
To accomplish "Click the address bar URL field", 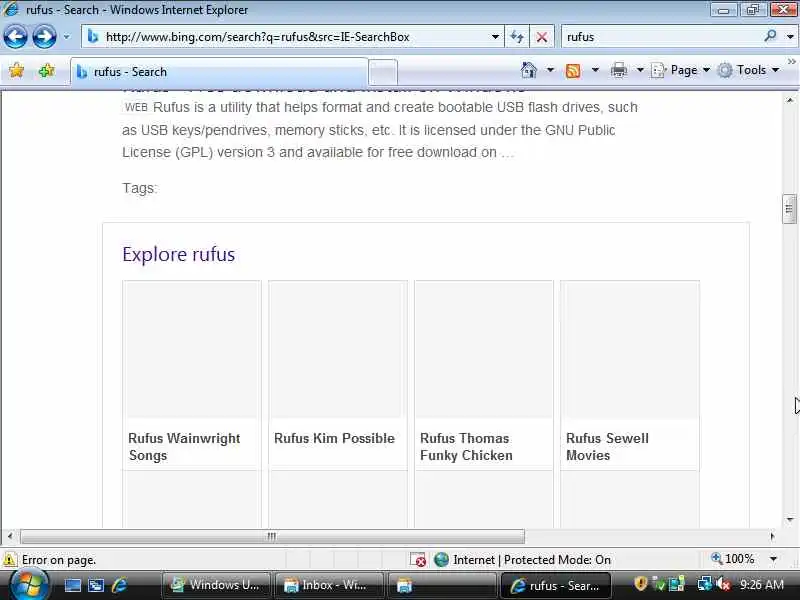I will (x=292, y=37).
